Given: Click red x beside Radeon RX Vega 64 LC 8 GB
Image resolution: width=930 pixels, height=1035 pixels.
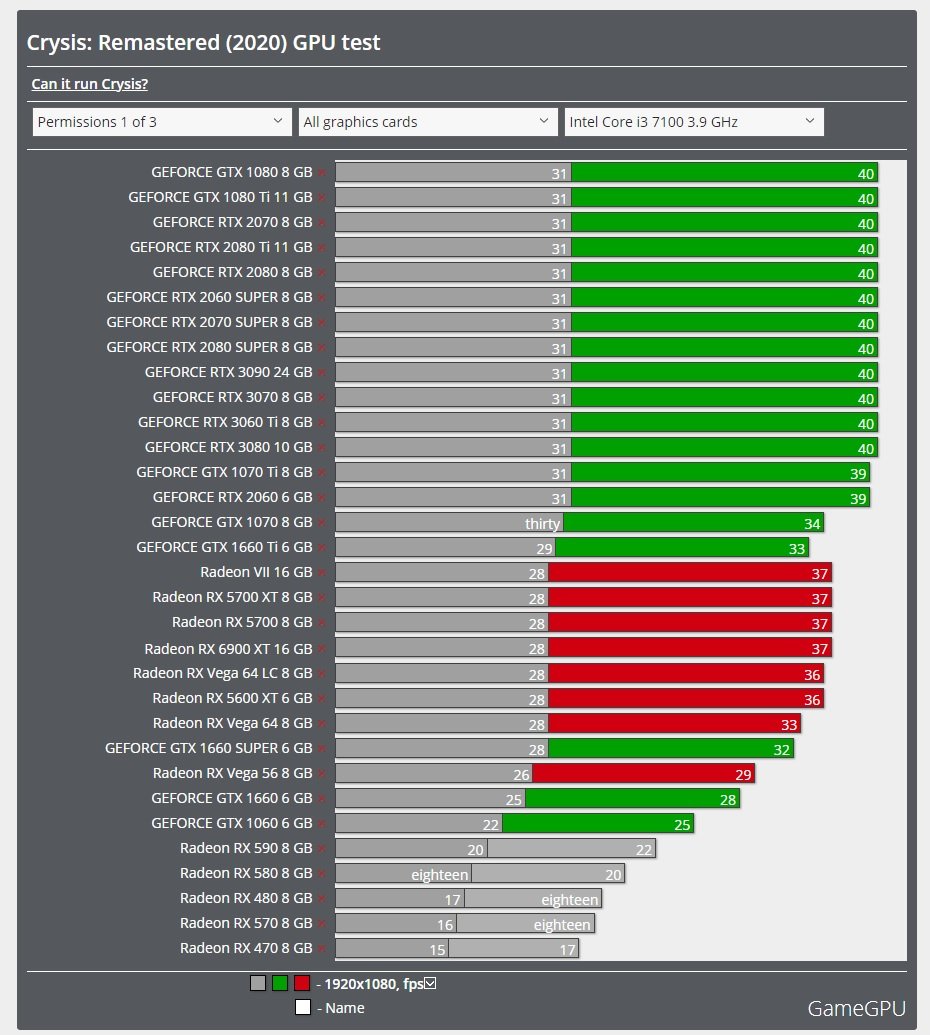Looking at the screenshot, I should coord(321,674).
